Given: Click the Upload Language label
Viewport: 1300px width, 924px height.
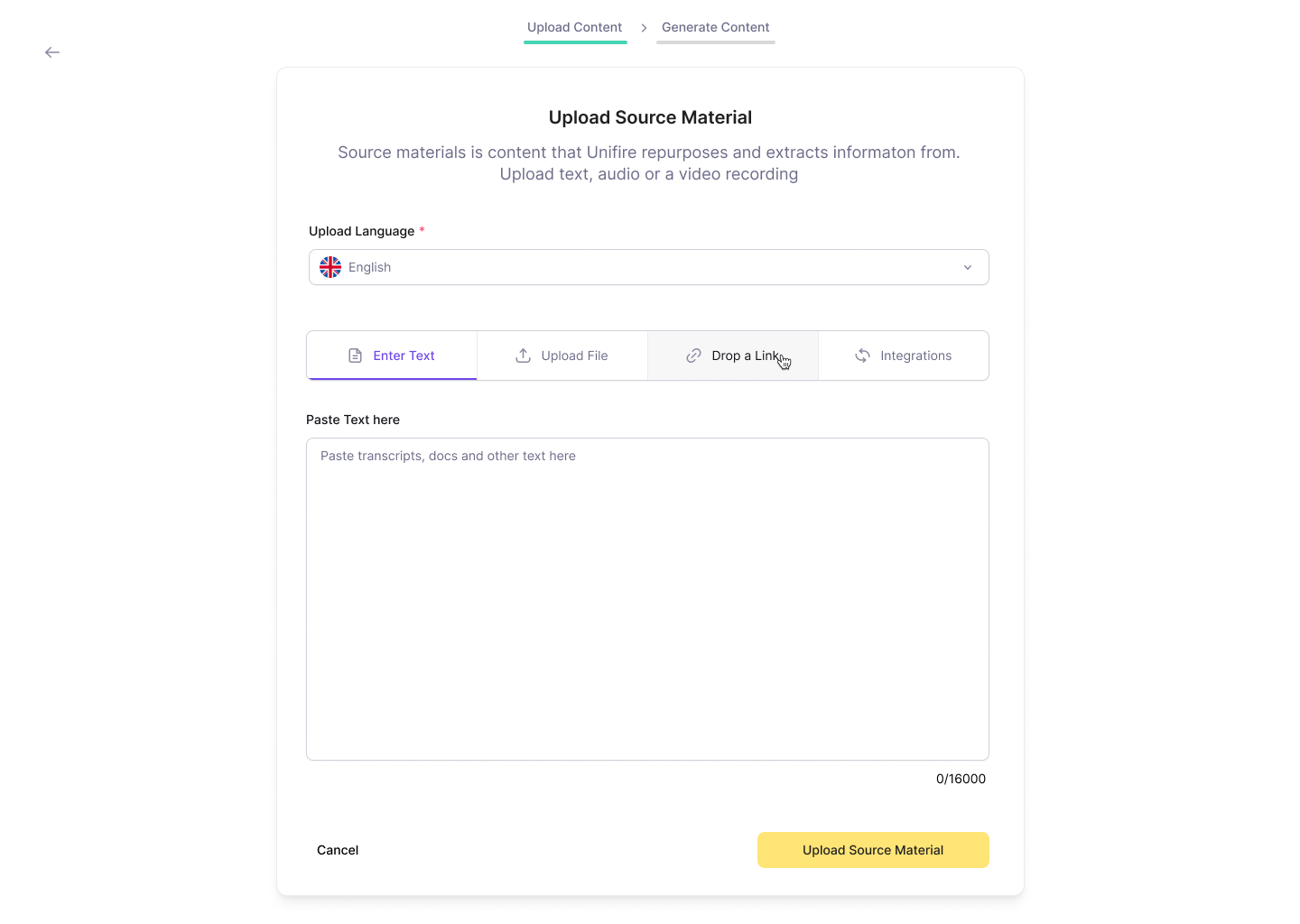Looking at the screenshot, I should 362,231.
